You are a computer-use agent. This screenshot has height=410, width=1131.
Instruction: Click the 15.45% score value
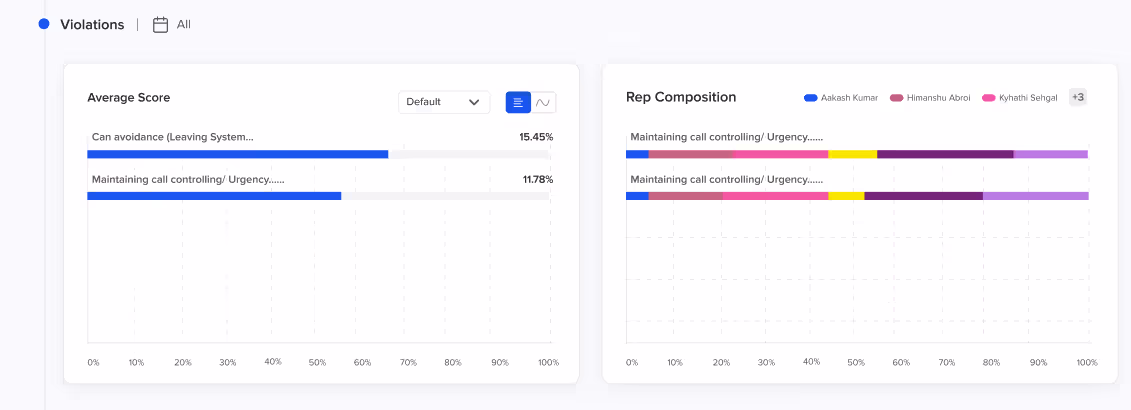(536, 136)
